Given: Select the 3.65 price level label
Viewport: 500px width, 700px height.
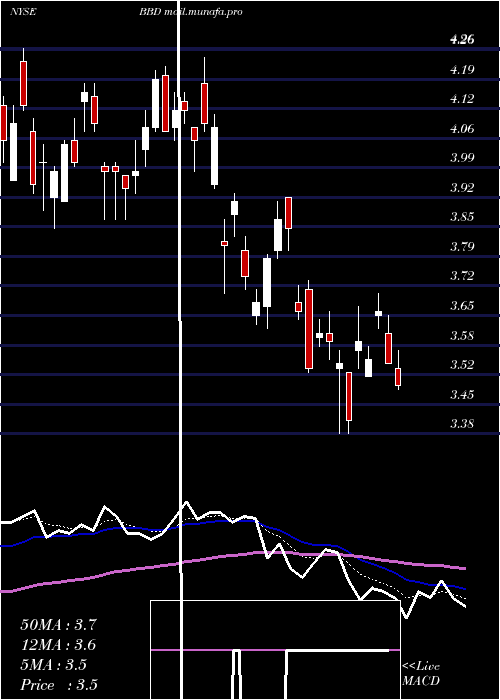Looking at the screenshot, I should pyautogui.click(x=462, y=306).
